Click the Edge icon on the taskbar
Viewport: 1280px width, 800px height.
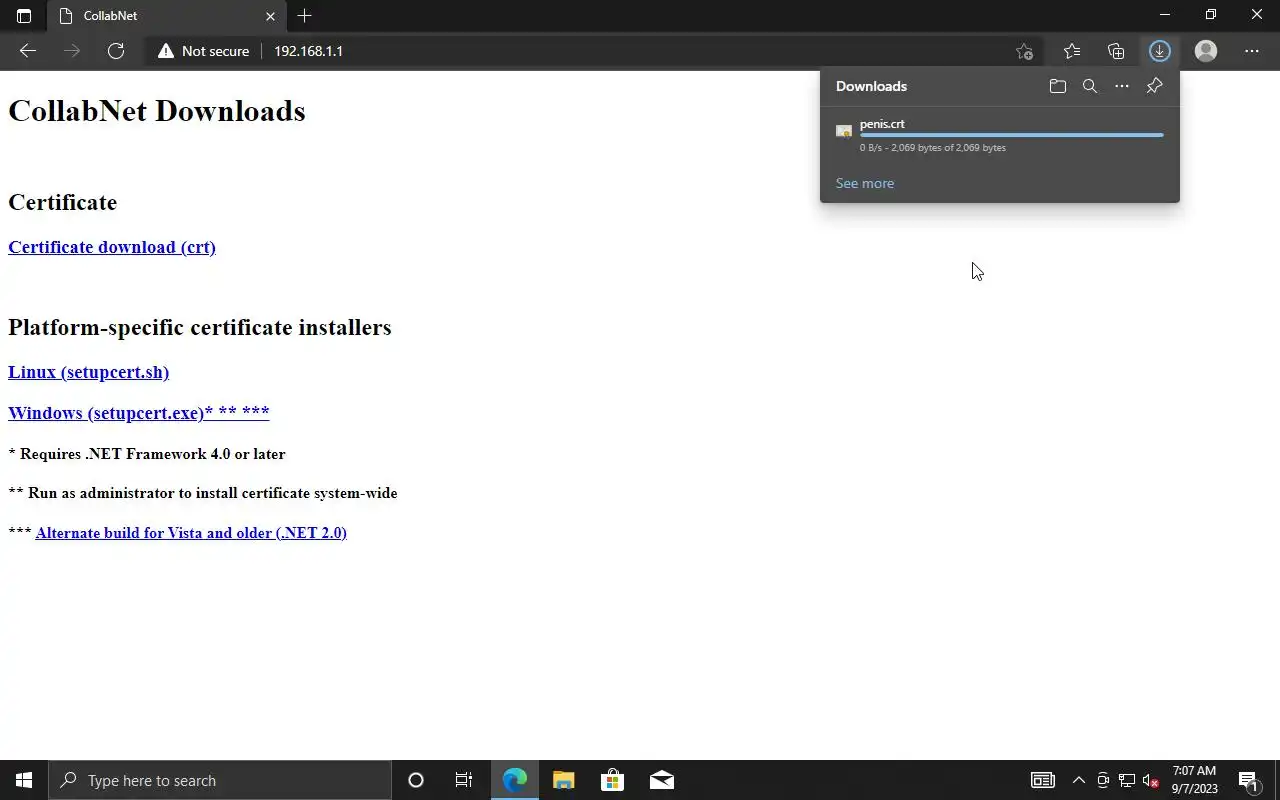(514, 780)
